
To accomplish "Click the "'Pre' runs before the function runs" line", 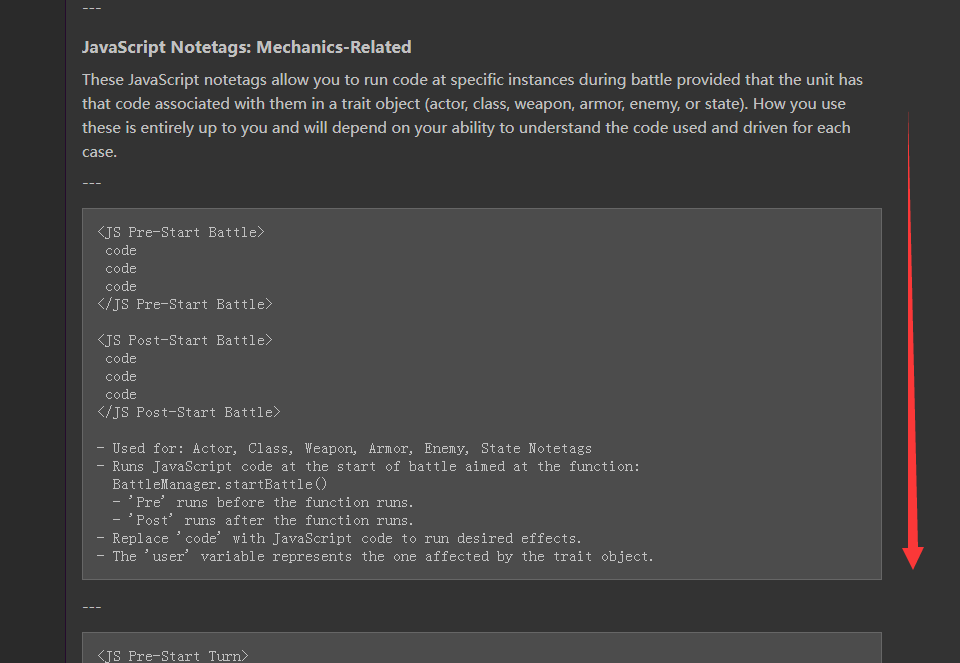I will tap(263, 503).
